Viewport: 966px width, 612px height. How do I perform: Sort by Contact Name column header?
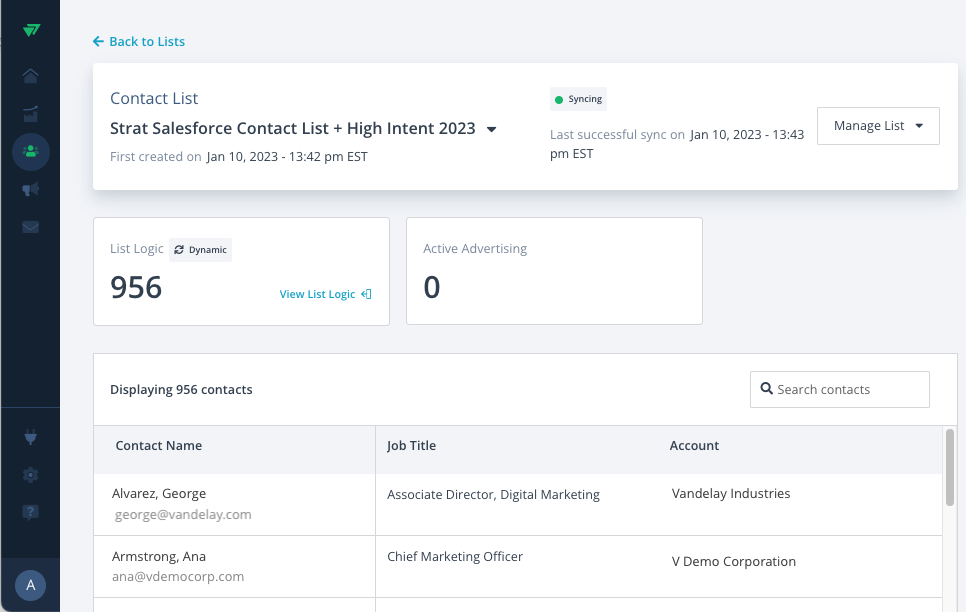[x=158, y=446]
